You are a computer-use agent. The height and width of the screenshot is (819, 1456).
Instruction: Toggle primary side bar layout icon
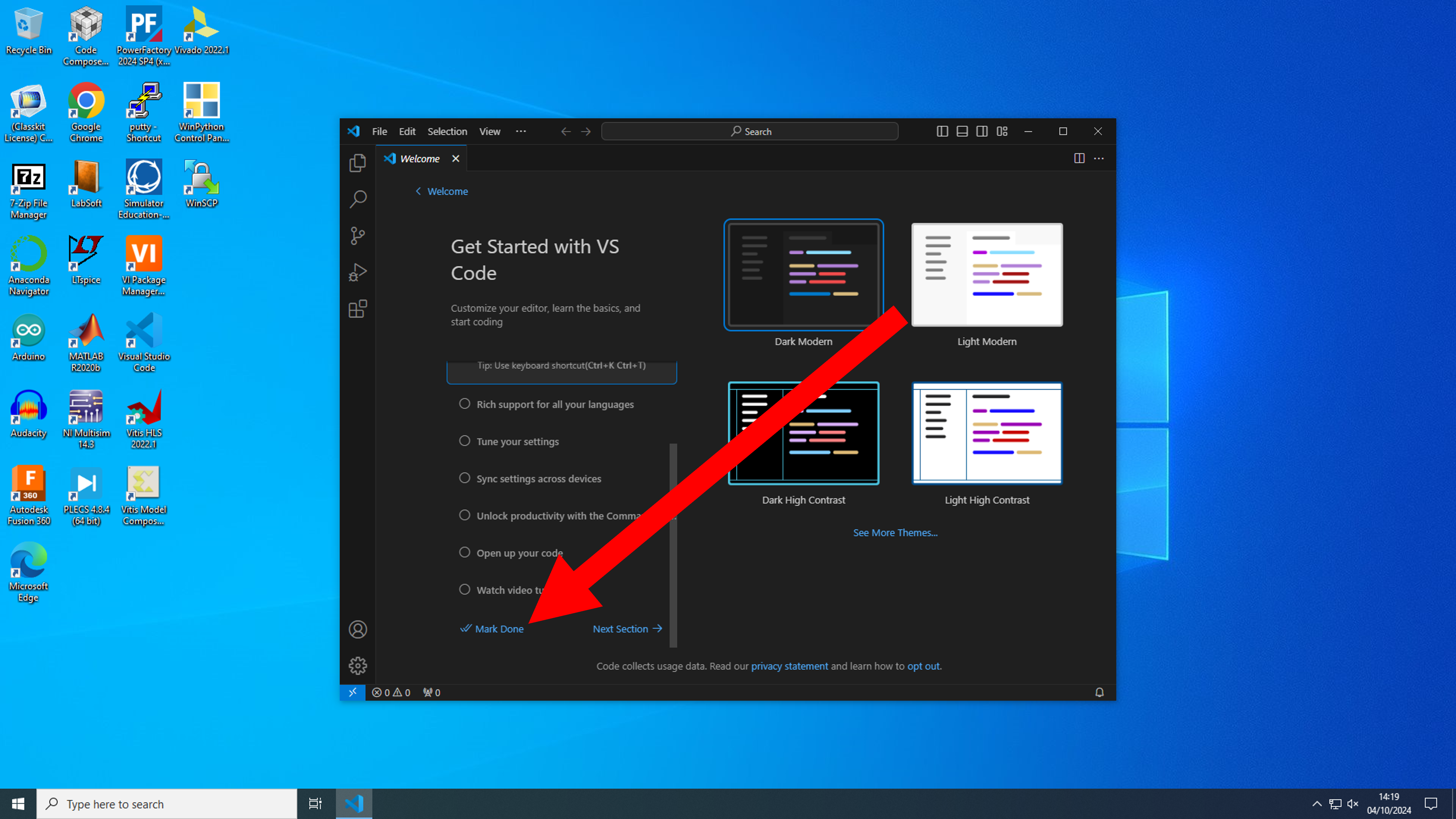point(942,131)
